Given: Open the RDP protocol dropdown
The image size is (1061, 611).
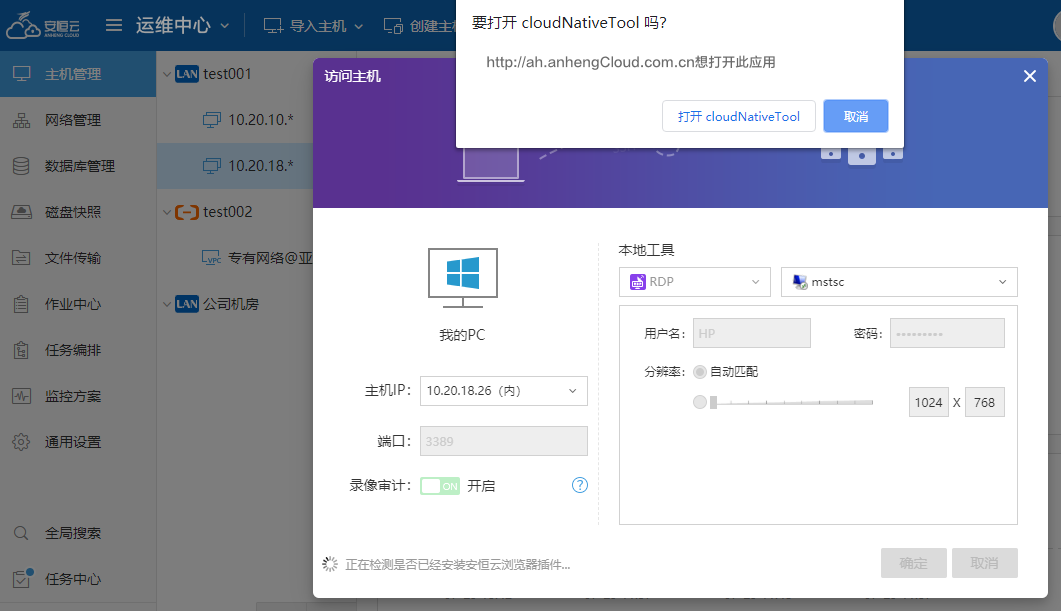Looking at the screenshot, I should coord(694,281).
